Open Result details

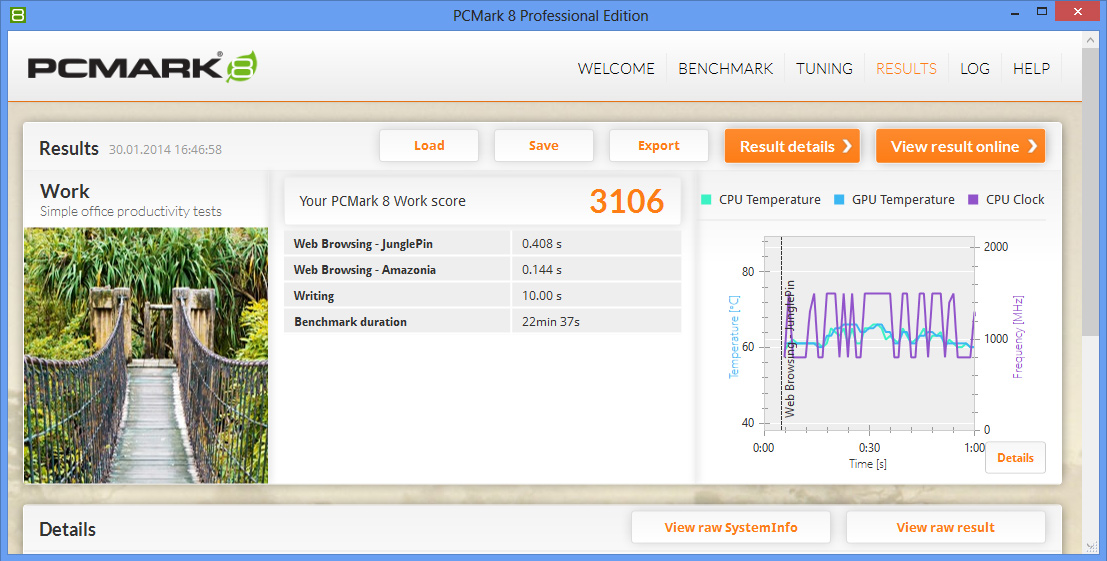tap(792, 146)
